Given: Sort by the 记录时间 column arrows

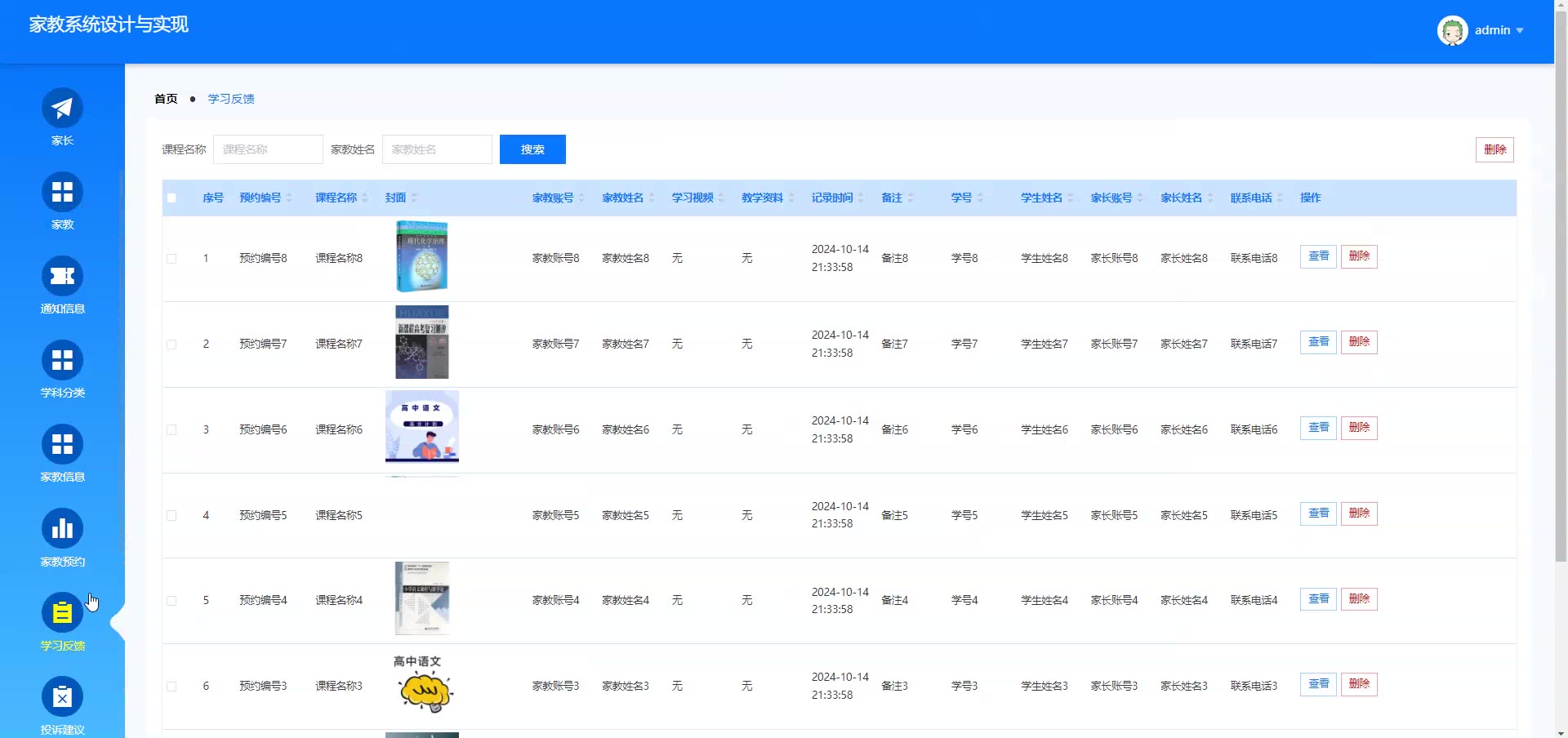Looking at the screenshot, I should click(x=861, y=198).
